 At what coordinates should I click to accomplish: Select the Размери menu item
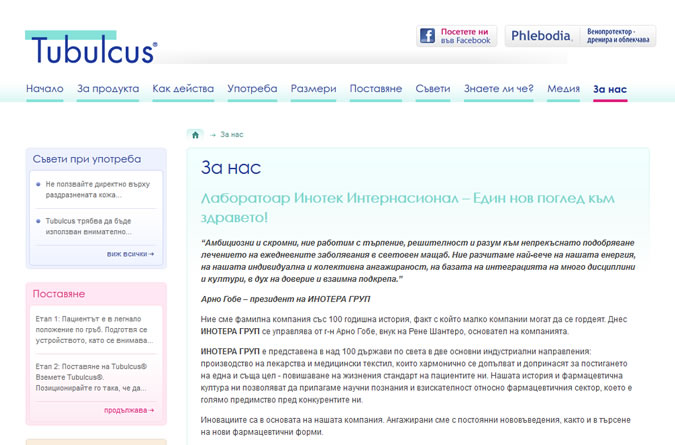click(313, 89)
